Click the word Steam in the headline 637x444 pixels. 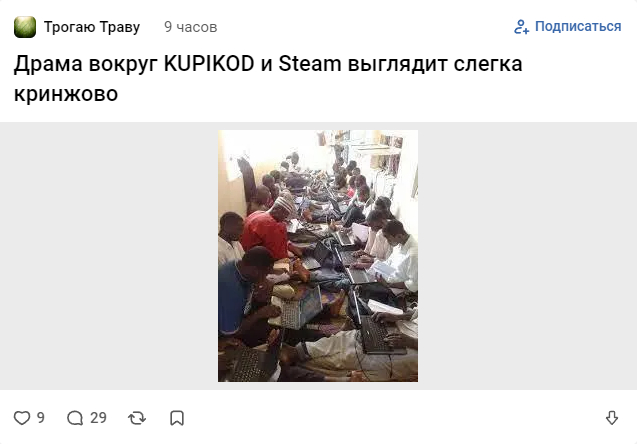tap(310, 64)
